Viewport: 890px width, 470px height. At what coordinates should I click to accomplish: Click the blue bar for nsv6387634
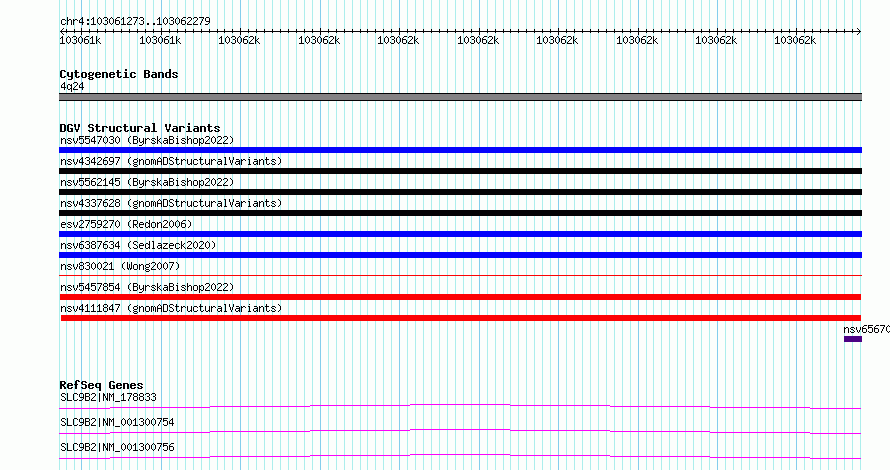pyautogui.click(x=460, y=255)
